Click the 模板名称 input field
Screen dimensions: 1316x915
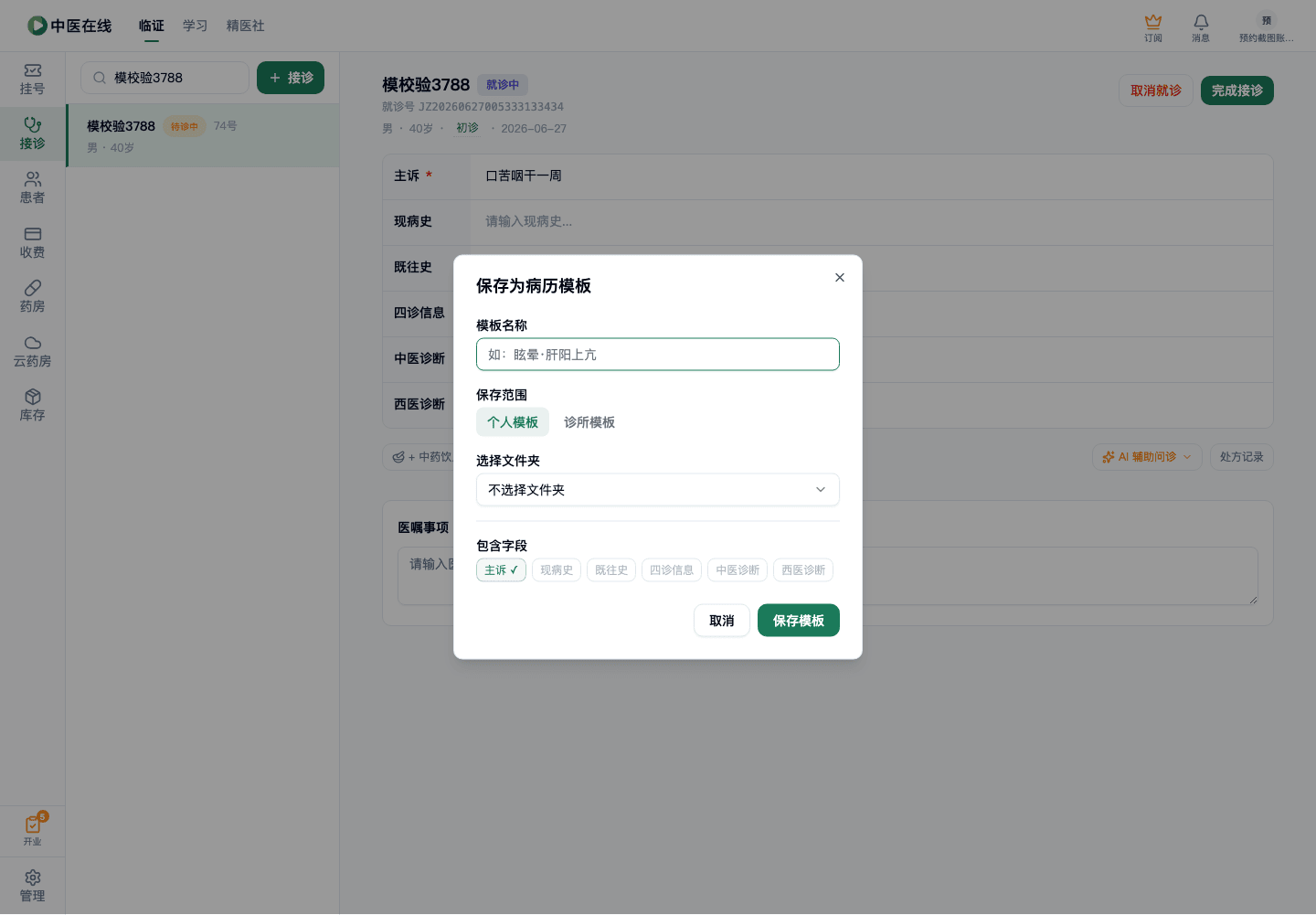(x=658, y=355)
